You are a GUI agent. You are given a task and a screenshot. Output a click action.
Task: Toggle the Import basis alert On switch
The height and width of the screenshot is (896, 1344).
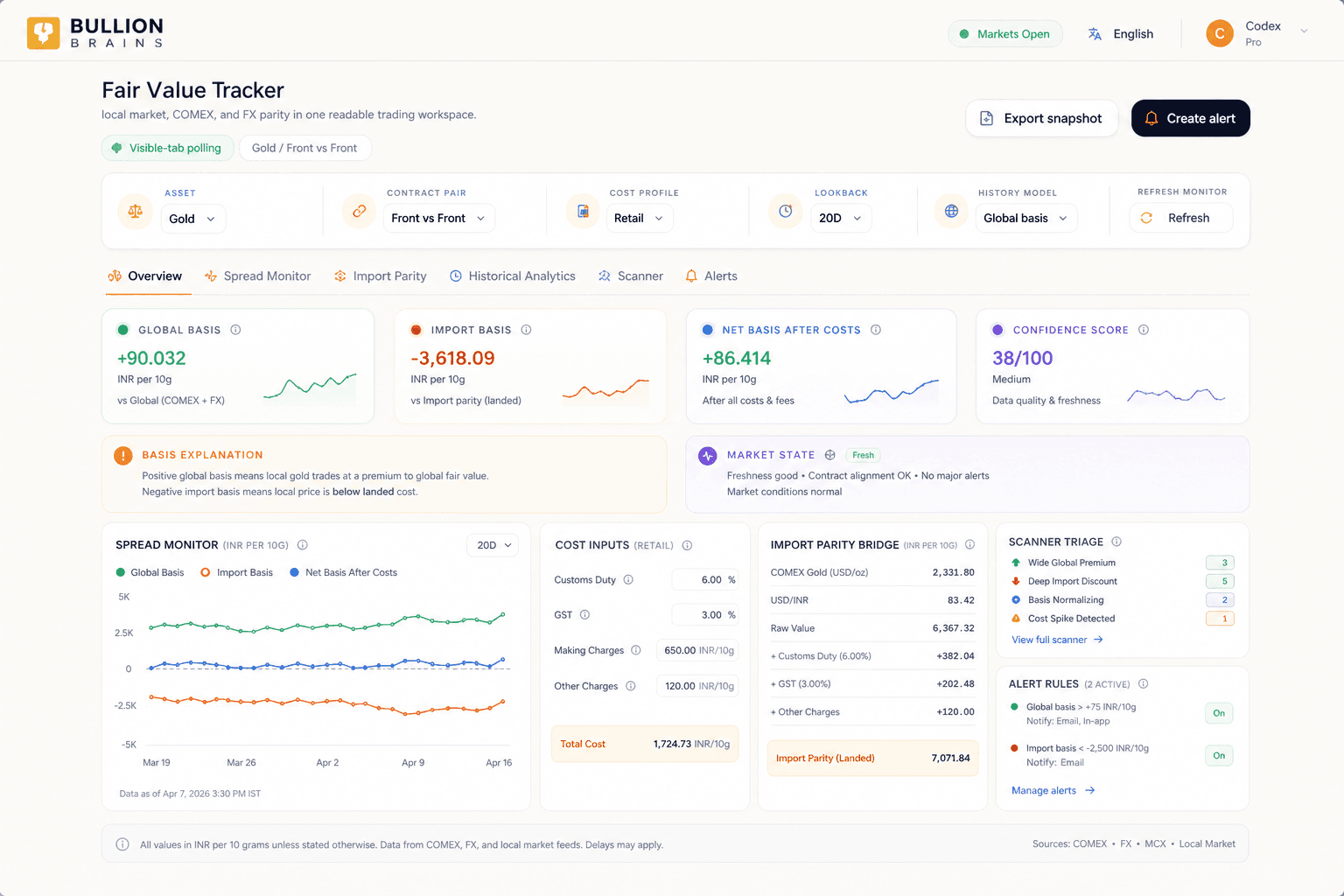(x=1219, y=755)
